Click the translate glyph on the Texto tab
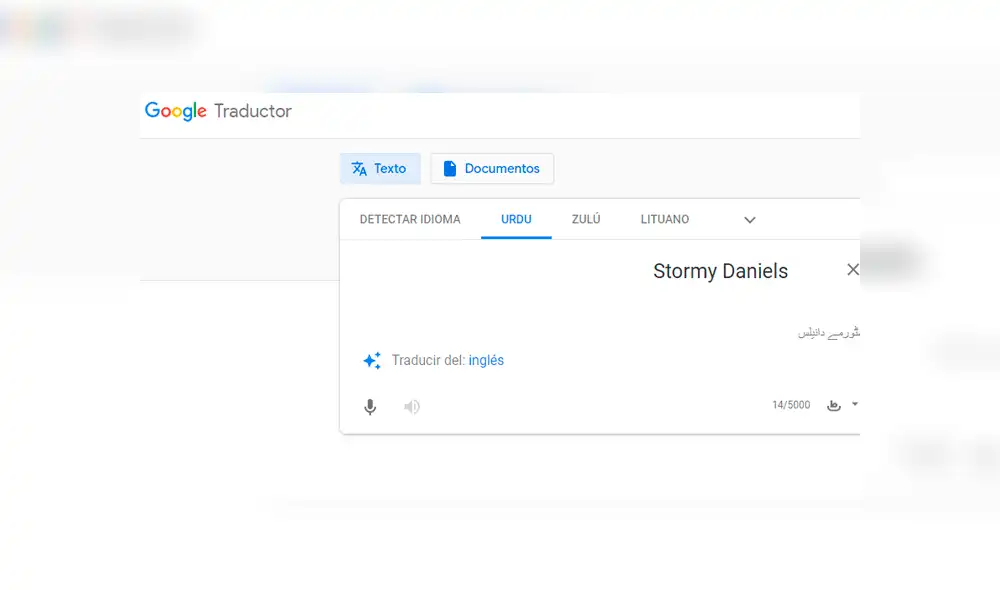Viewport: 1000px width, 590px height. [359, 168]
